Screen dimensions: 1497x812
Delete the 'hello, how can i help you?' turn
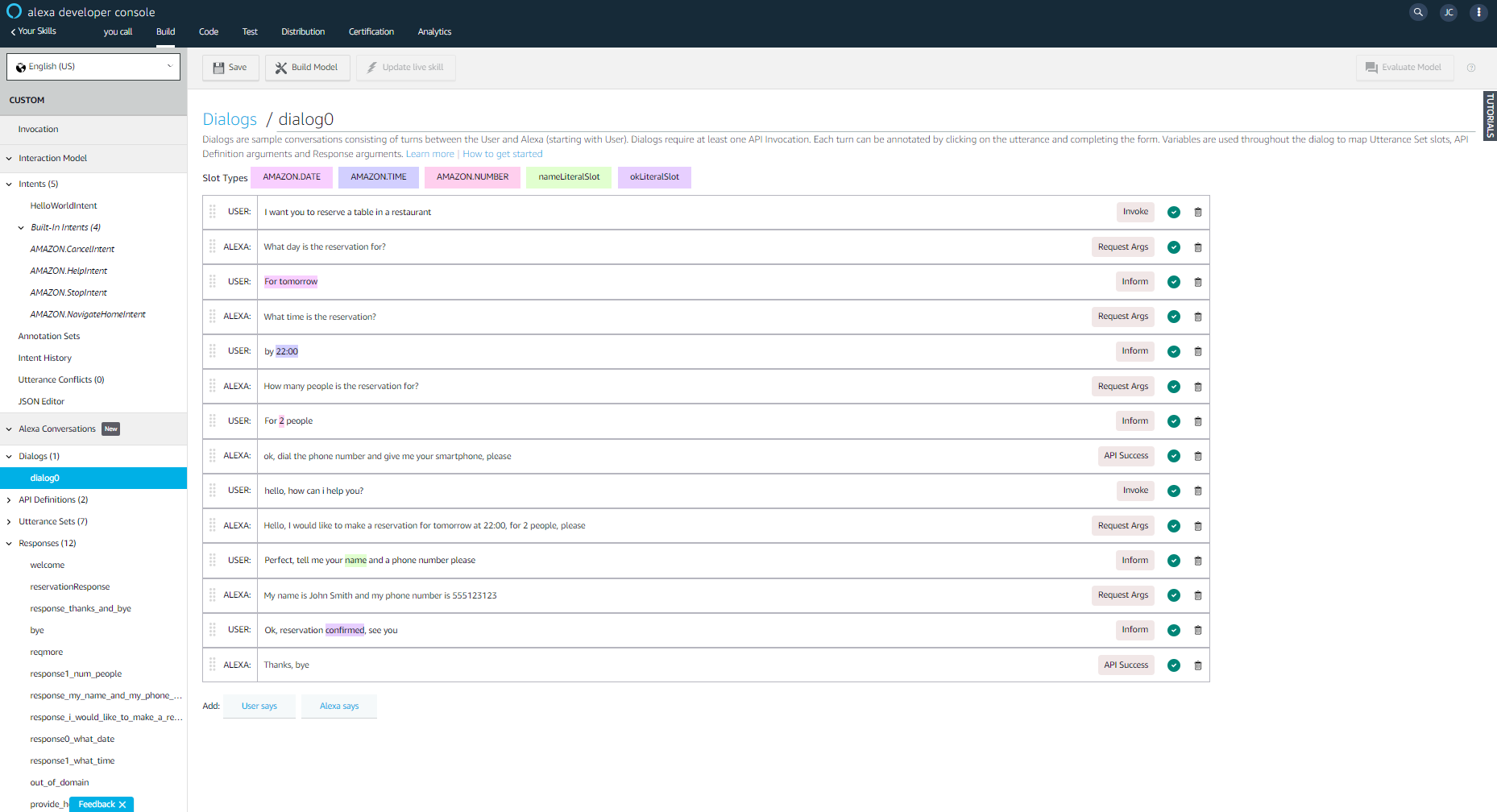[x=1198, y=491]
